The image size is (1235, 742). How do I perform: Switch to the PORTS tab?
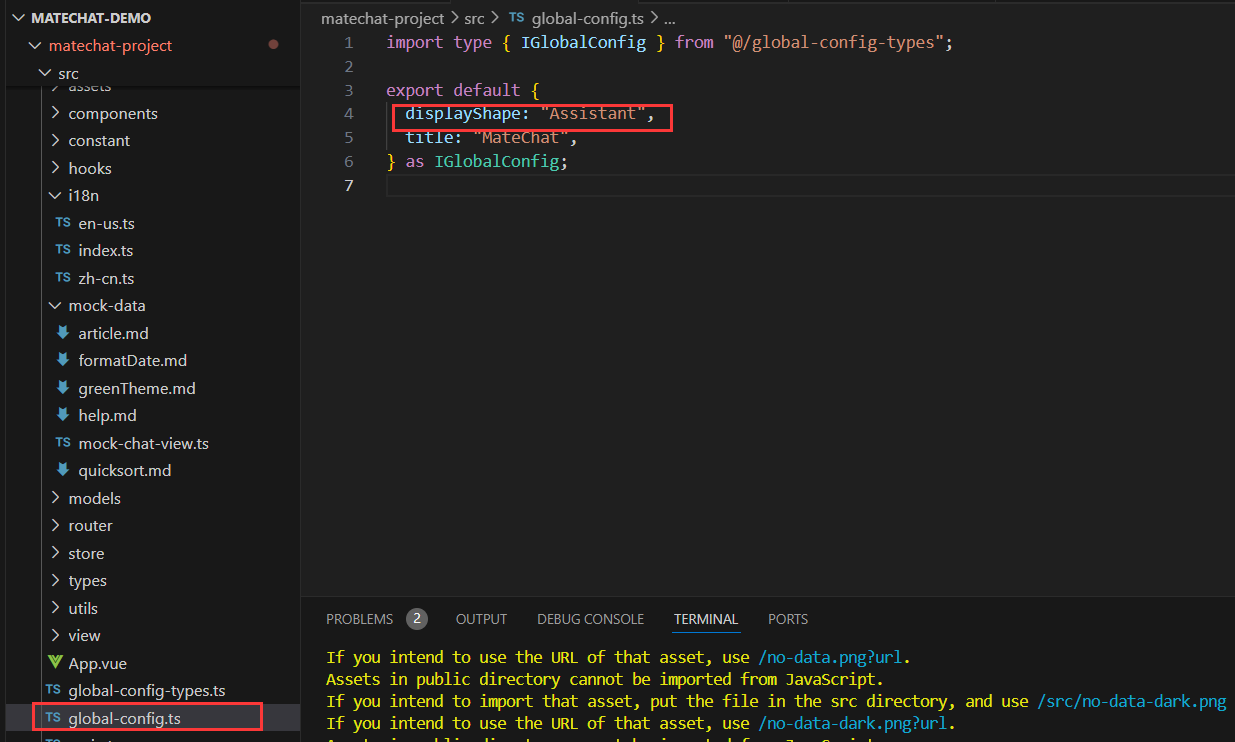tap(788, 619)
